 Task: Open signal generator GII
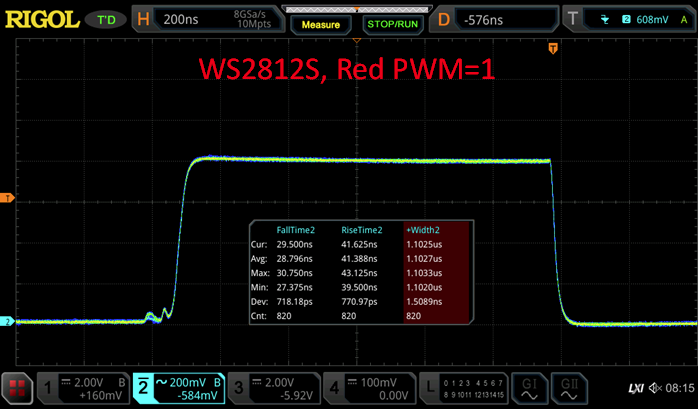[568, 388]
